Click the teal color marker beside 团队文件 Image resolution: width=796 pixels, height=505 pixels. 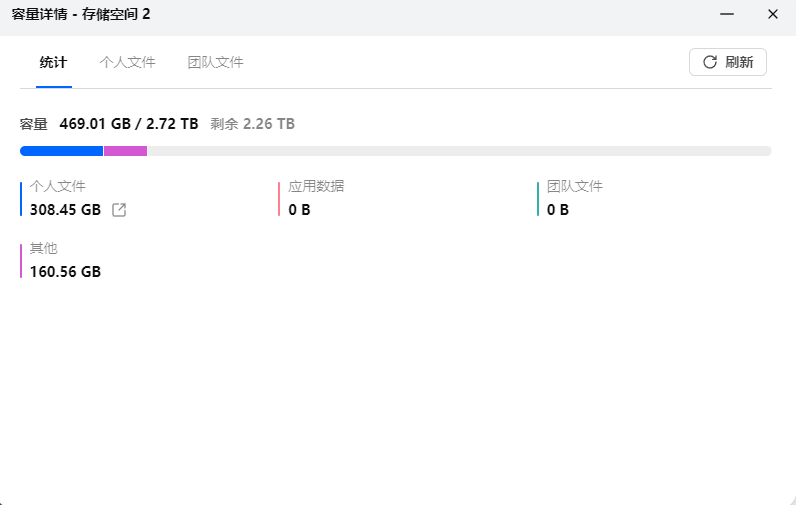538,198
